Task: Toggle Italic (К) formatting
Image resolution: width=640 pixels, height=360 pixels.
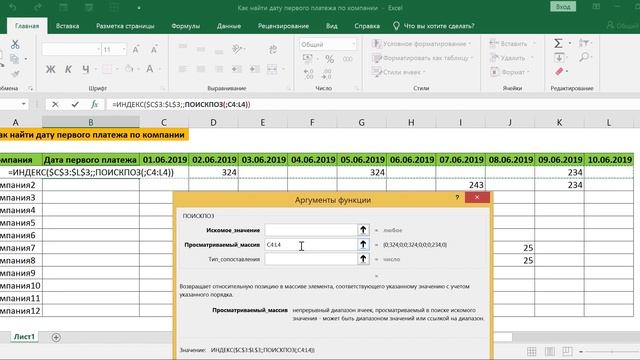Action: click(68, 69)
